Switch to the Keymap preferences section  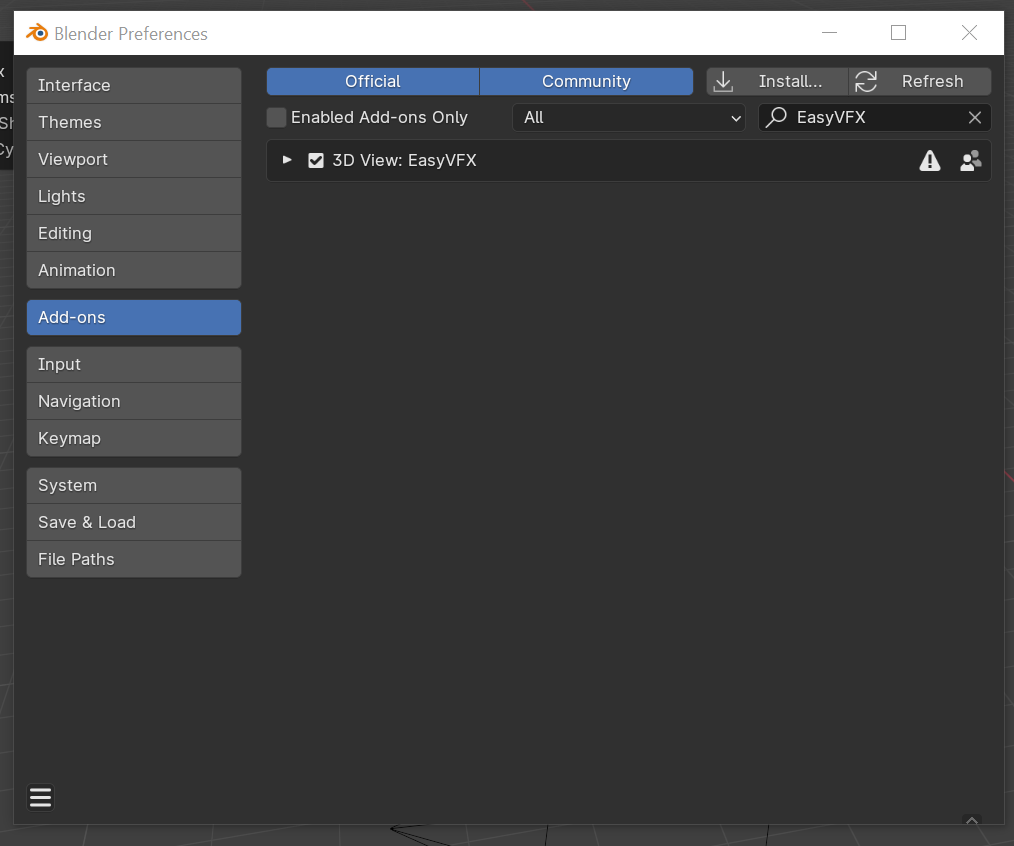coord(134,438)
